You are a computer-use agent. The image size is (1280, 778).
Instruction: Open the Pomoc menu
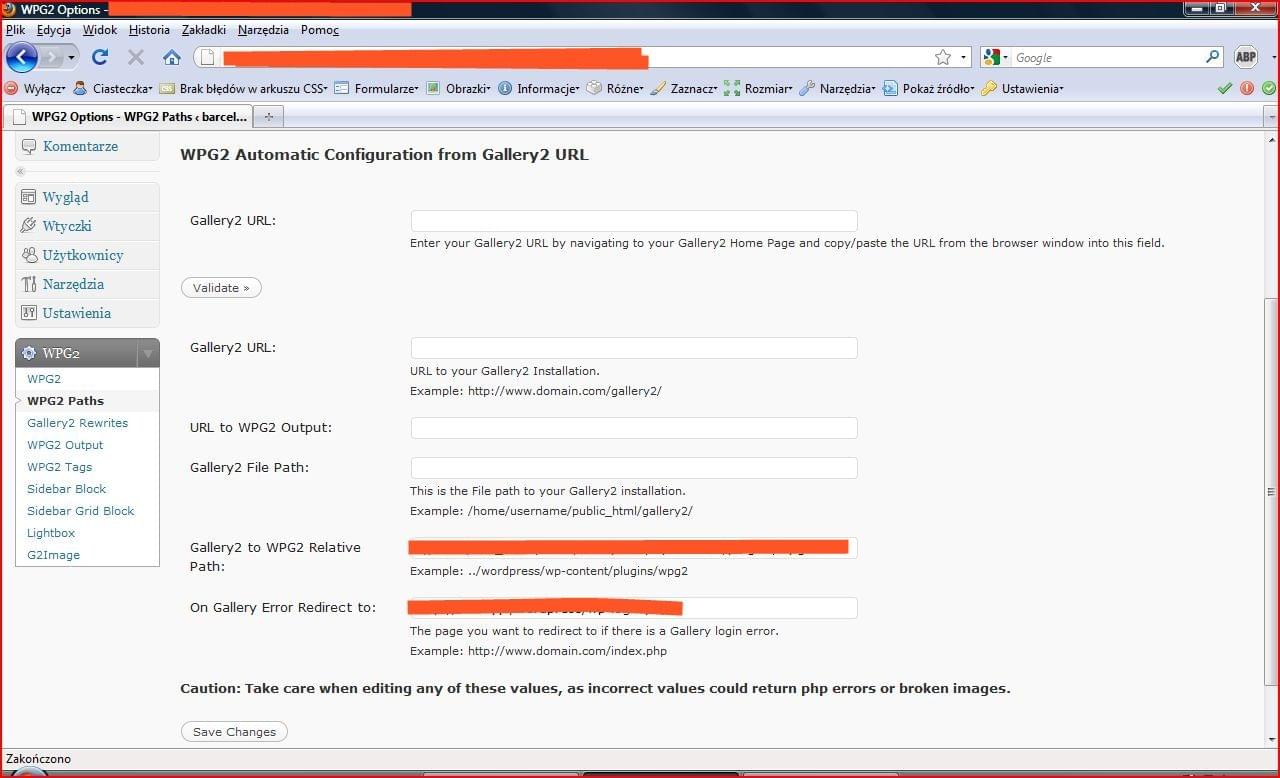(320, 30)
